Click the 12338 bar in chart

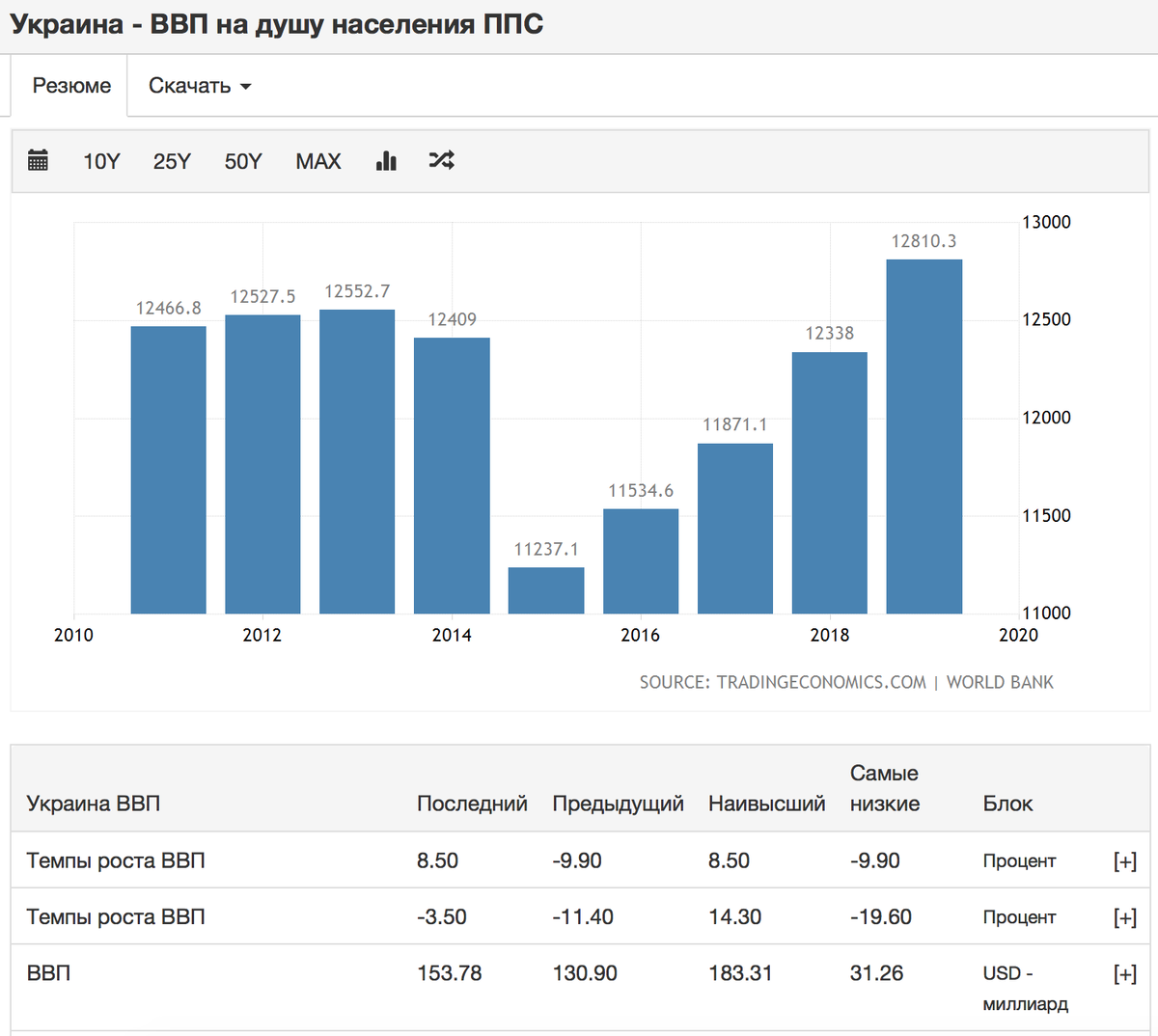pos(830,482)
